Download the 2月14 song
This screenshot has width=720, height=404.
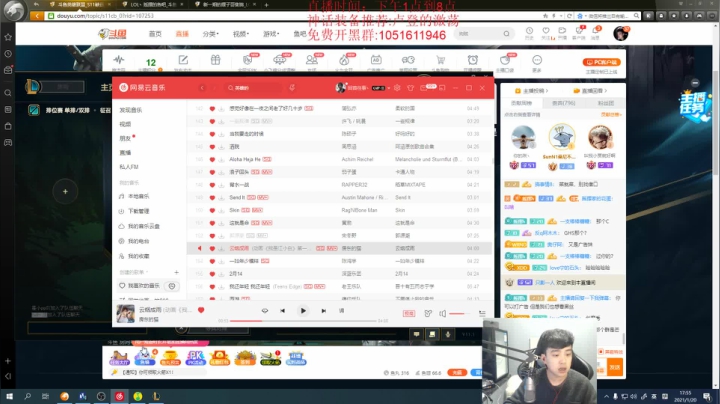click(x=221, y=274)
